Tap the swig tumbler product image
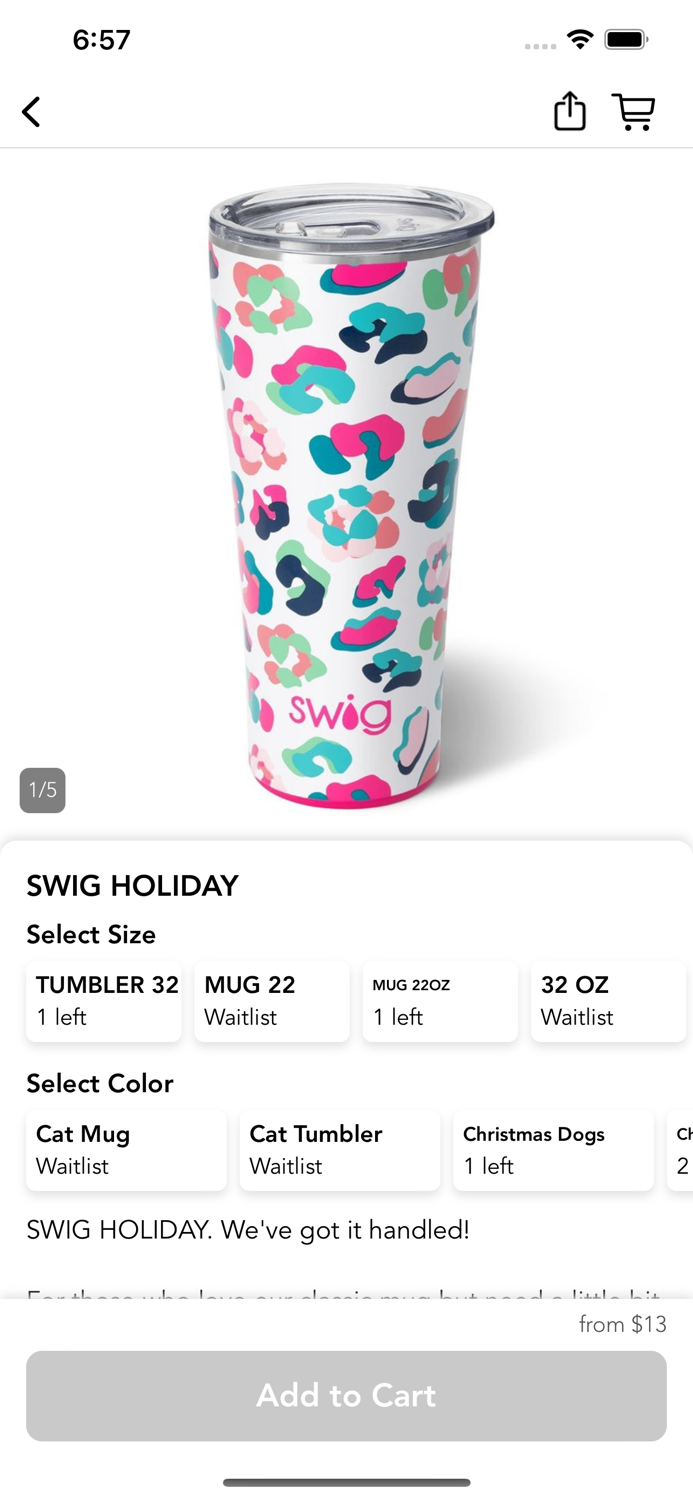 [350, 495]
